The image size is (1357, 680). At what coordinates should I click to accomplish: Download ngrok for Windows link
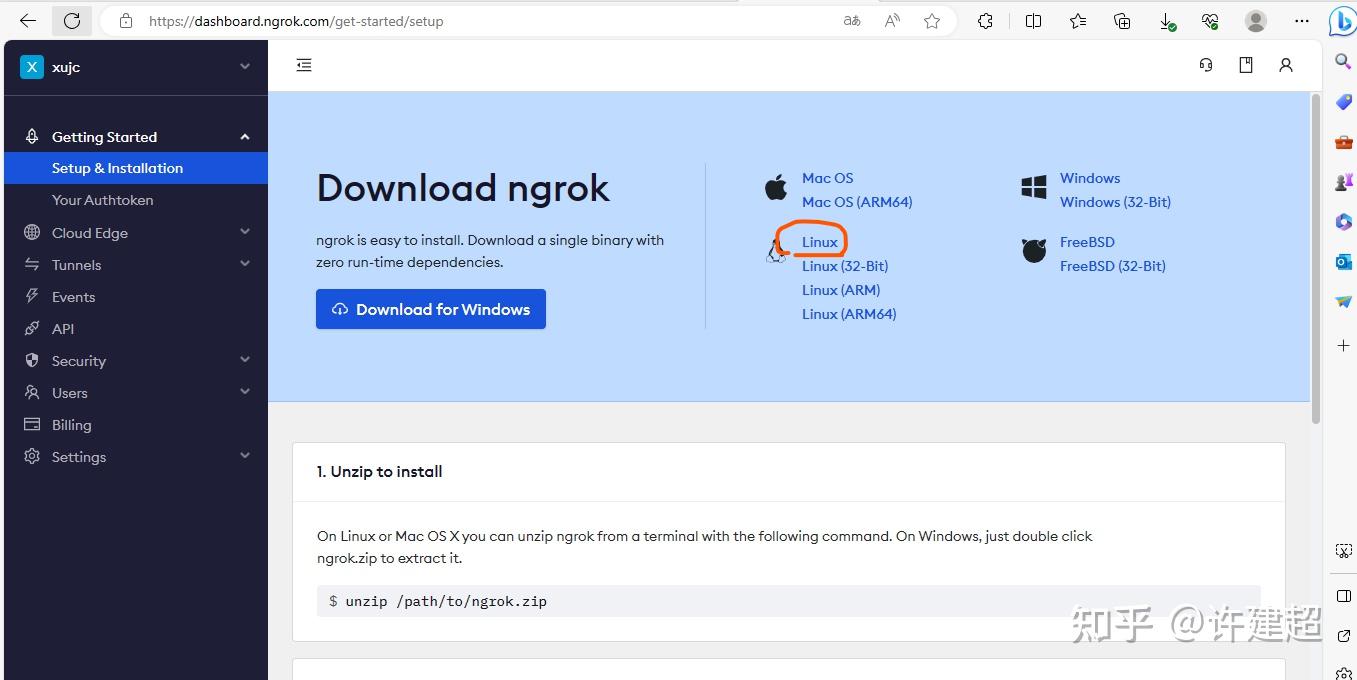pos(1090,178)
